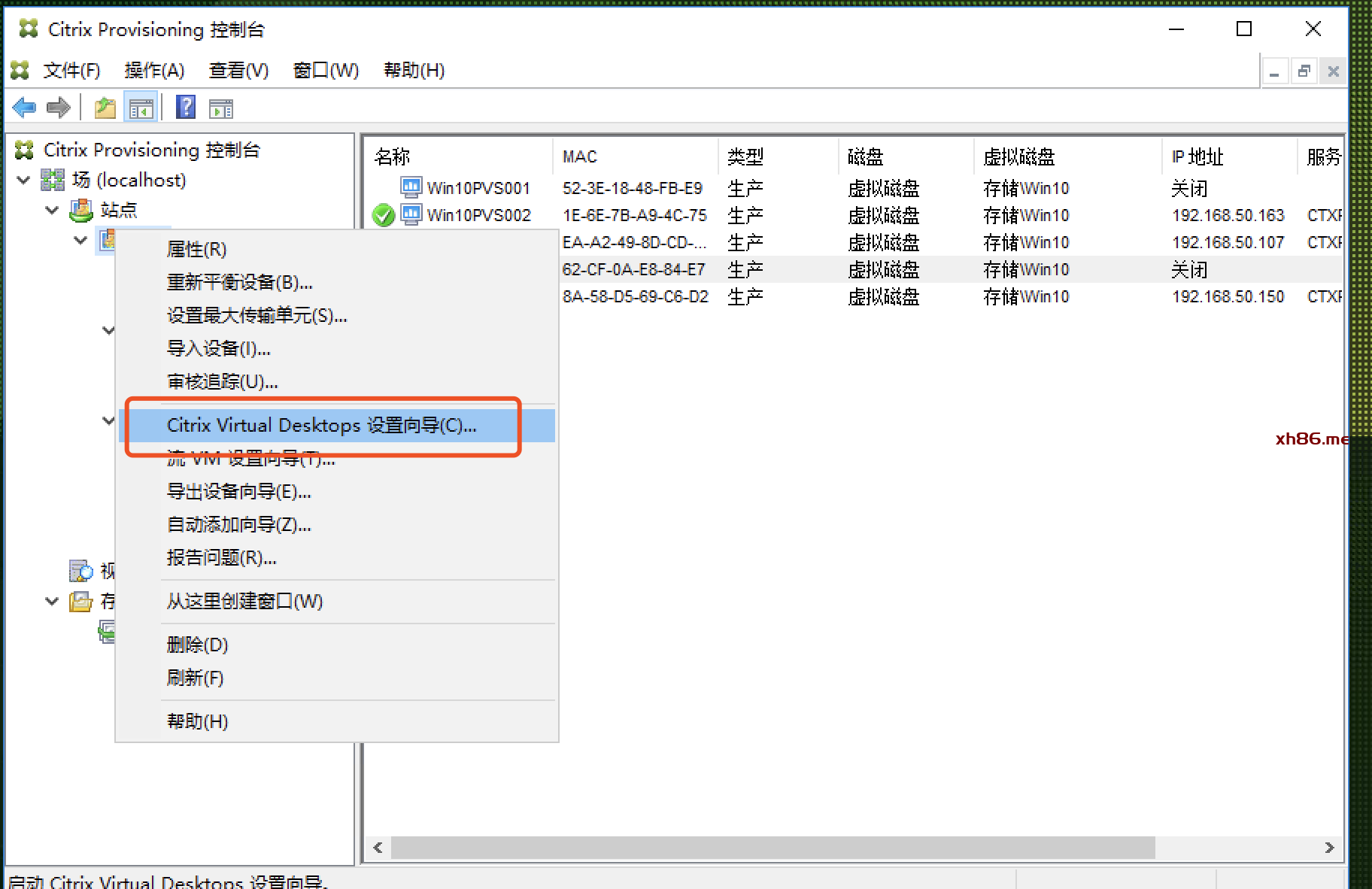Viewport: 1372px width, 889px height.
Task: Click the horizontal scrollbar right arrow
Action: point(1329,848)
